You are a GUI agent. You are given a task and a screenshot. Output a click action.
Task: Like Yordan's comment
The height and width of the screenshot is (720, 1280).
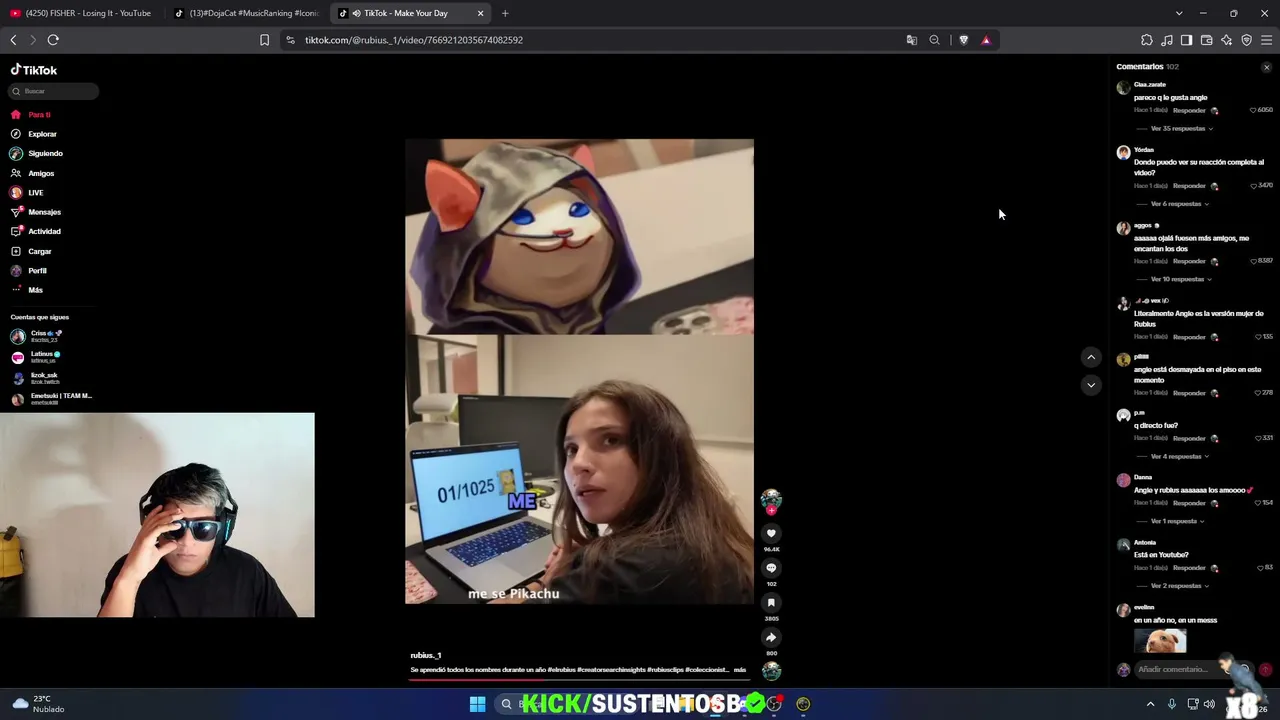click(x=1253, y=186)
